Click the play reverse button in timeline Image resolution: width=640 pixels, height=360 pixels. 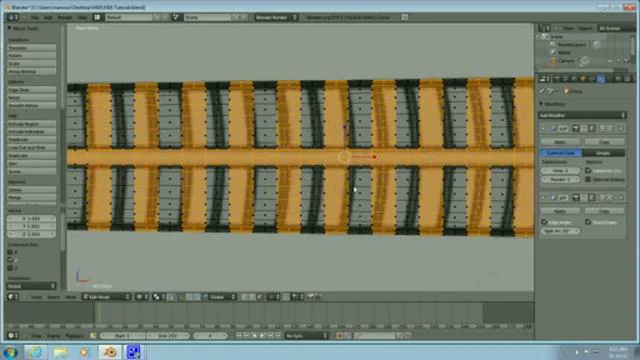254,336
